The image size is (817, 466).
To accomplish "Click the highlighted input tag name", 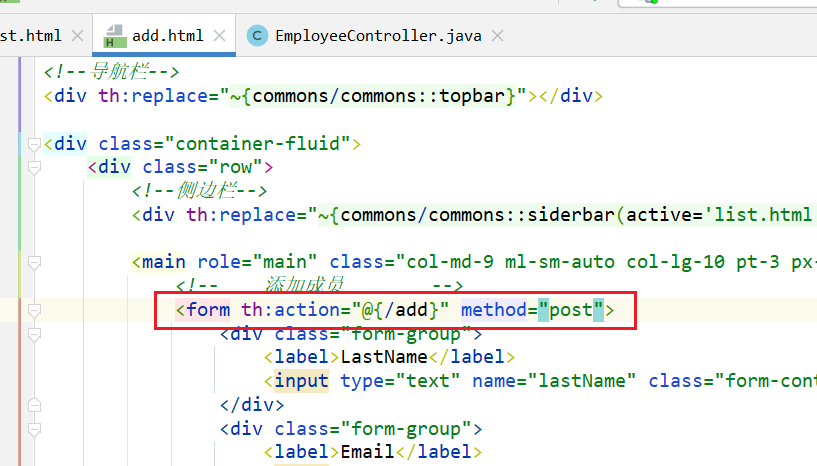I will 301,381.
